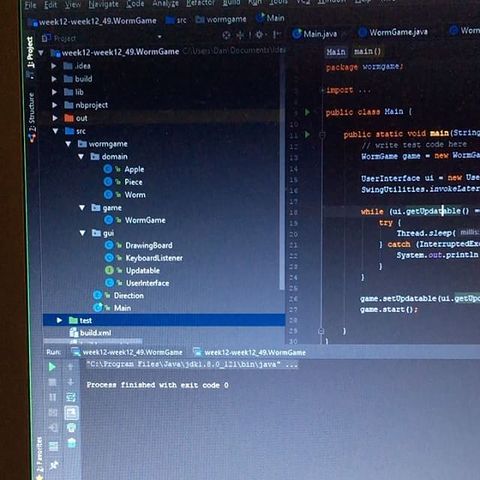Image resolution: width=480 pixels, height=480 pixels.
Task: Expand the build folder
Action: tap(54, 79)
